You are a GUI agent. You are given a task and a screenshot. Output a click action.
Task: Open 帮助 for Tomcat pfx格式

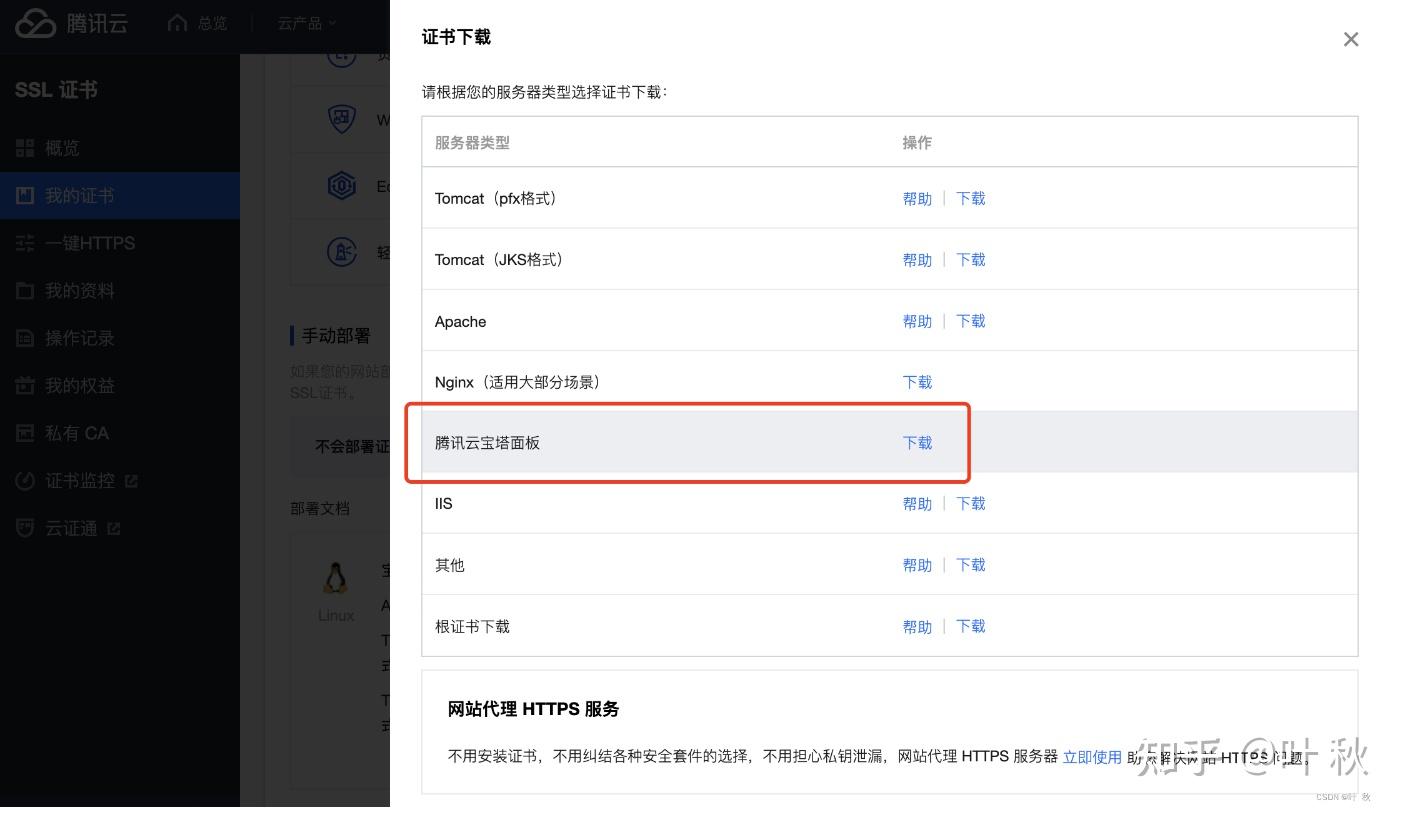(x=917, y=199)
